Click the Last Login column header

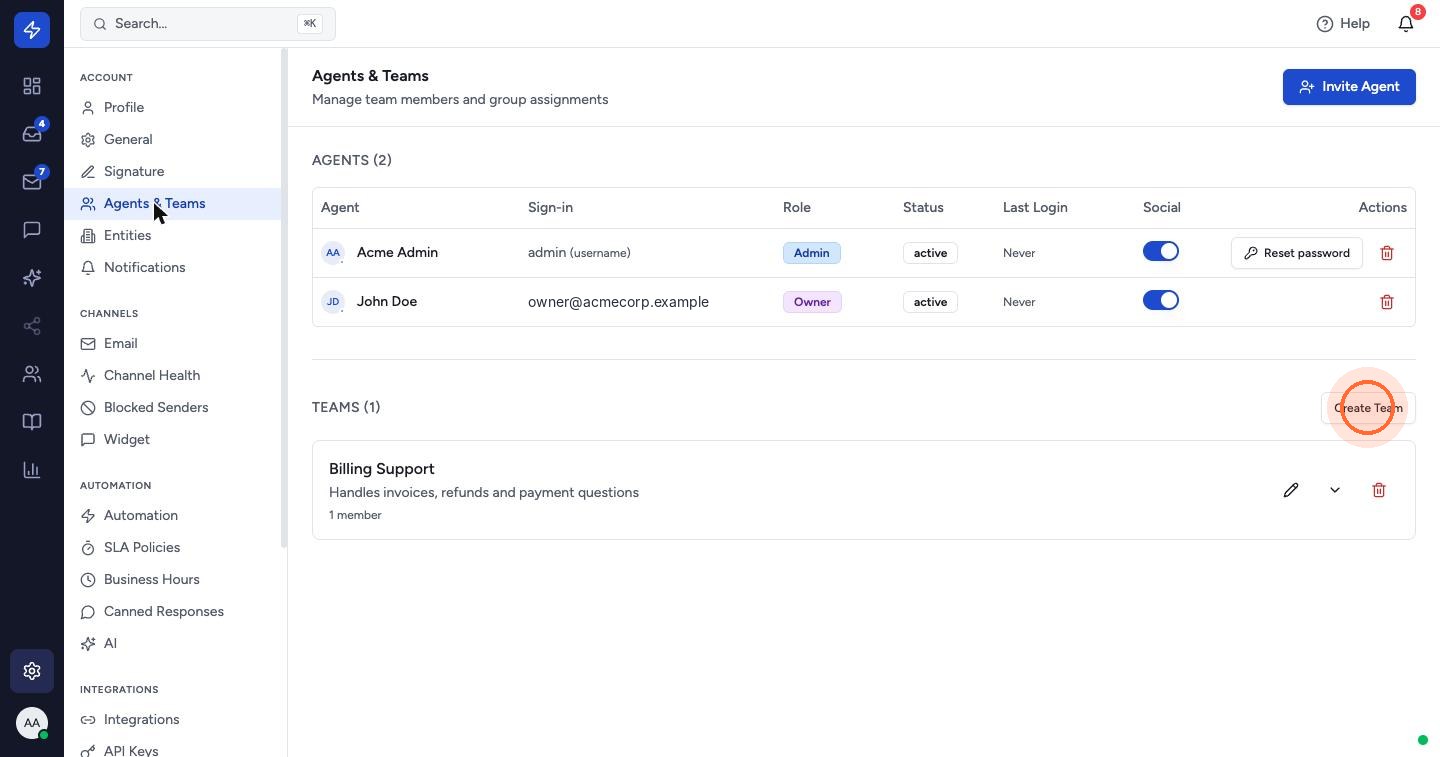click(x=1035, y=208)
